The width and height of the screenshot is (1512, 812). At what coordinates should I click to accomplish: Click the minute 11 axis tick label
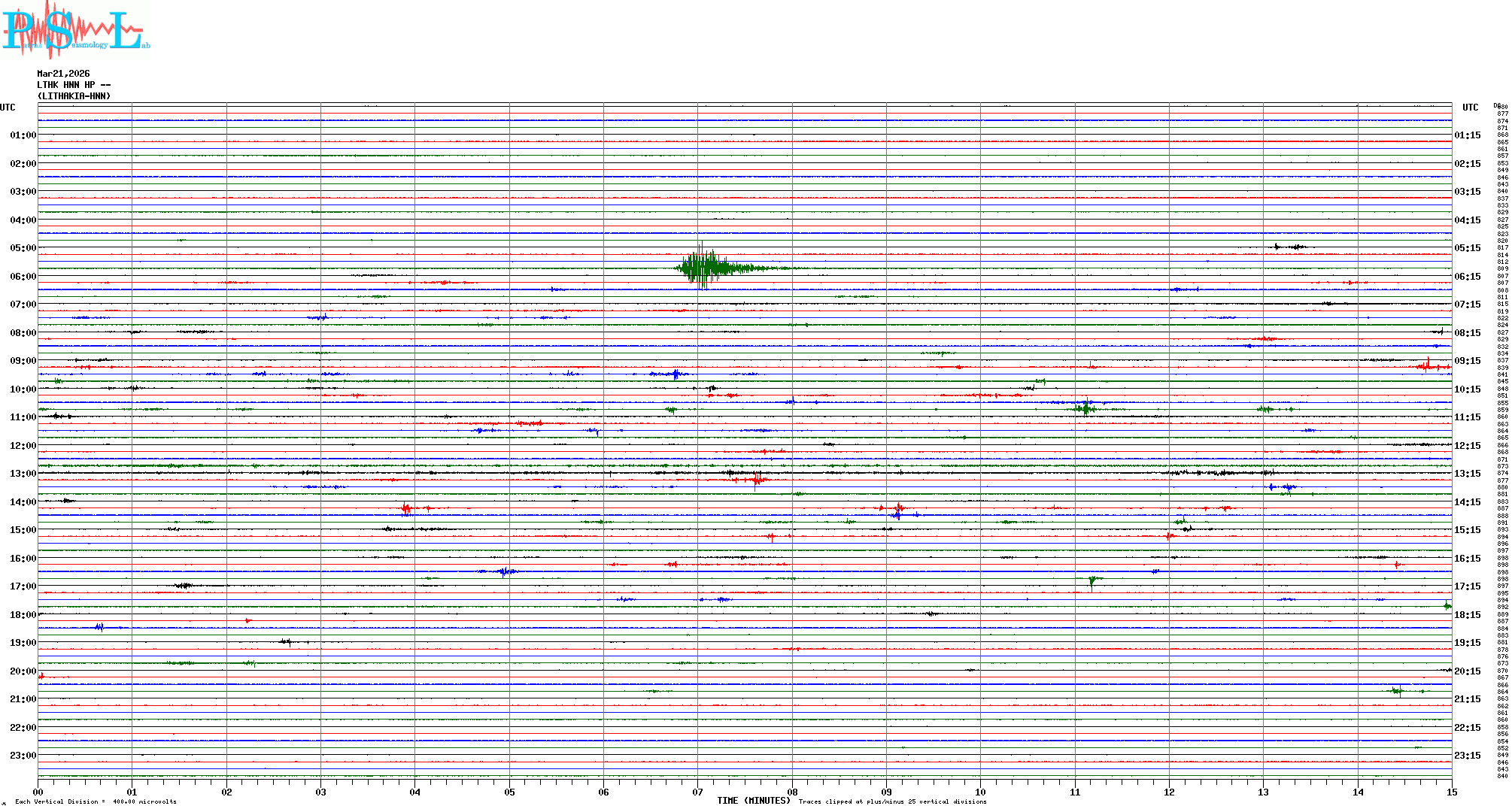click(x=1075, y=792)
